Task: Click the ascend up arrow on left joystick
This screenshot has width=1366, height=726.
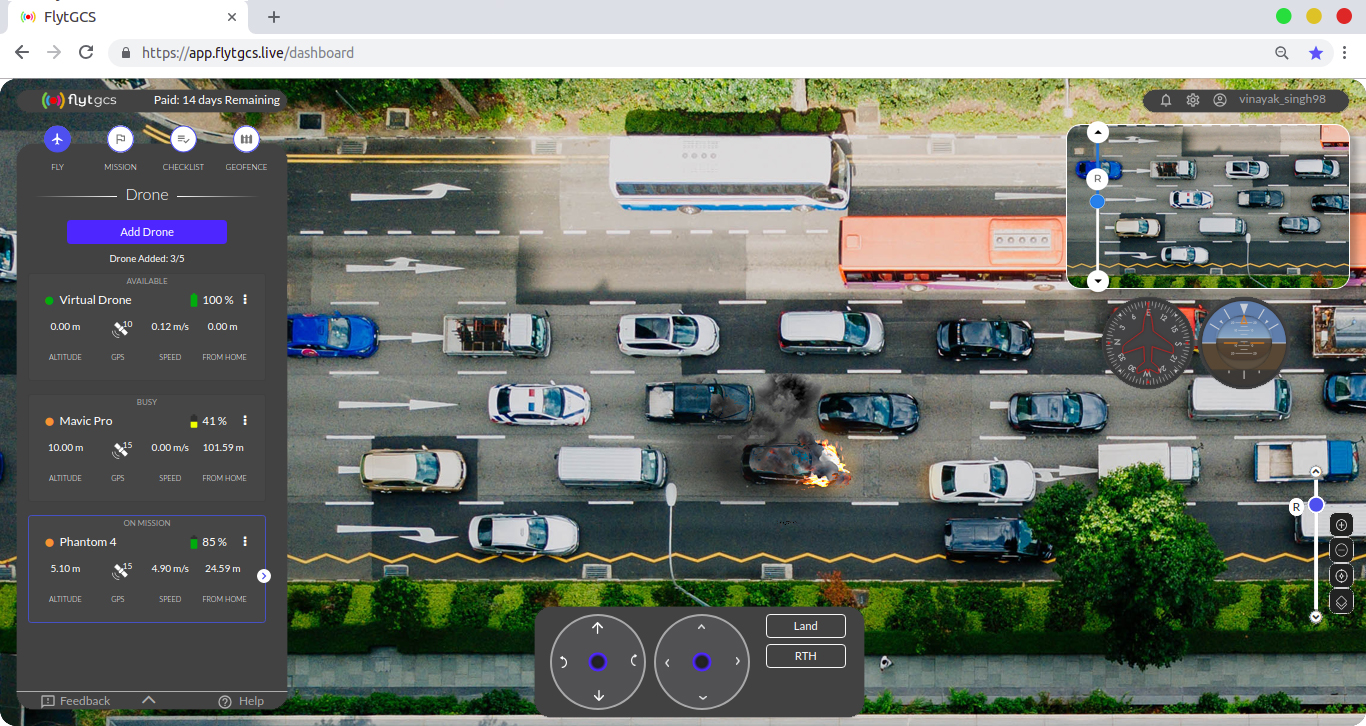Action: coord(598,628)
